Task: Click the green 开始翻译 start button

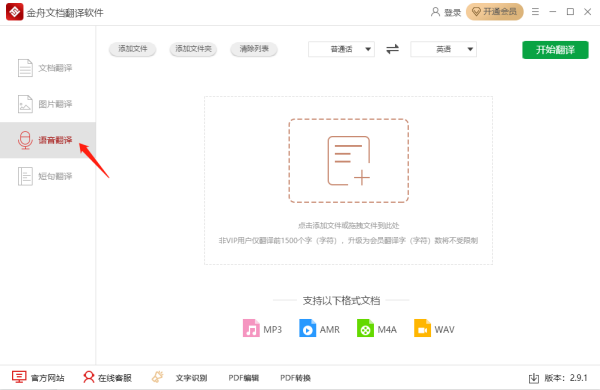Action: [x=555, y=50]
